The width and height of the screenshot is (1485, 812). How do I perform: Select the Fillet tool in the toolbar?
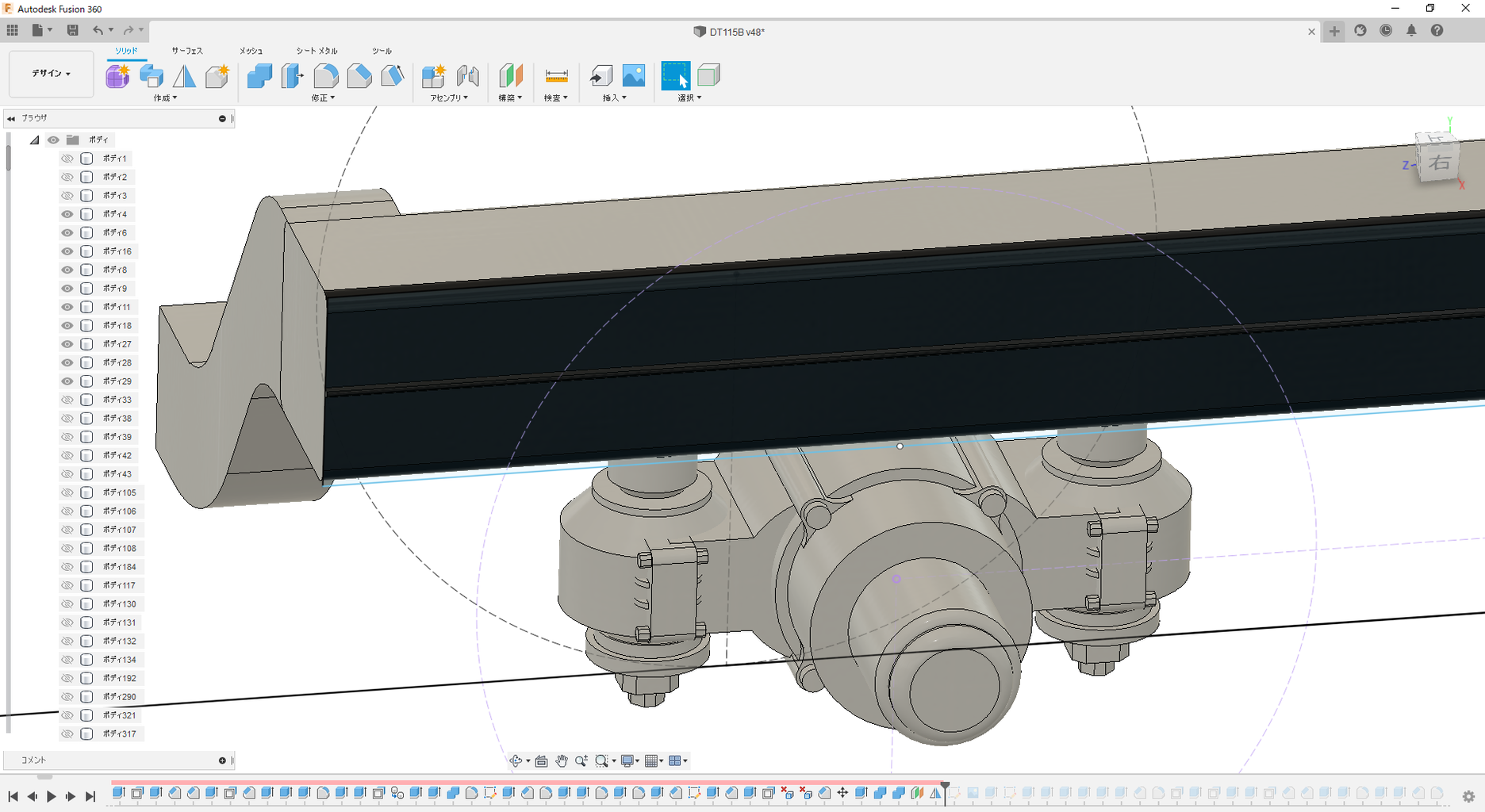[326, 76]
